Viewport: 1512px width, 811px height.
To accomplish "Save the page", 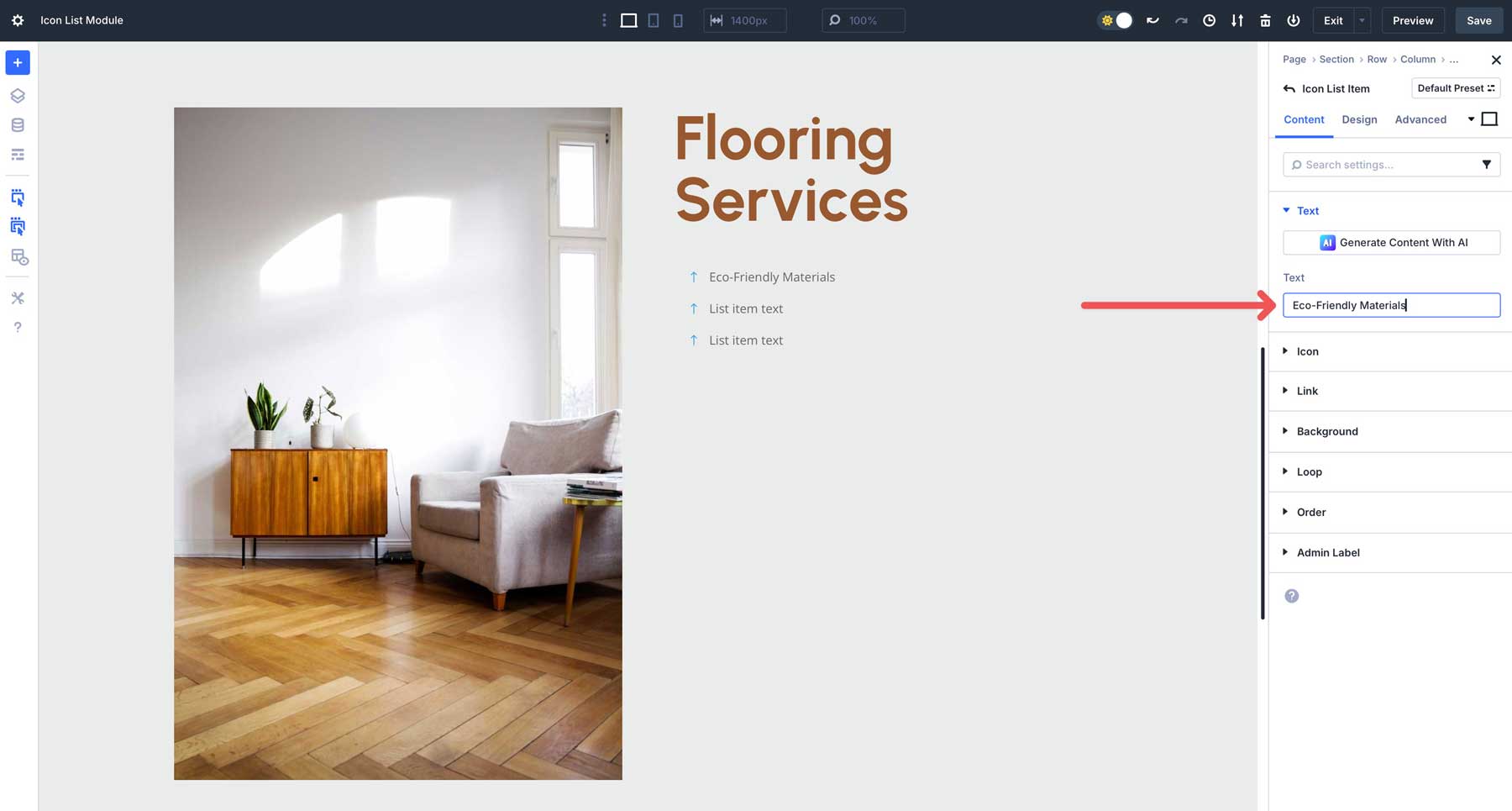I will [1478, 20].
